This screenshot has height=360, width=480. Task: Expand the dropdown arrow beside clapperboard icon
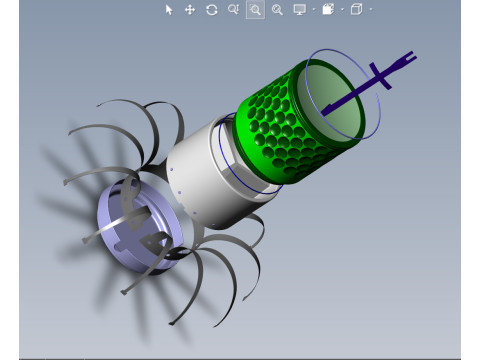[342, 10]
